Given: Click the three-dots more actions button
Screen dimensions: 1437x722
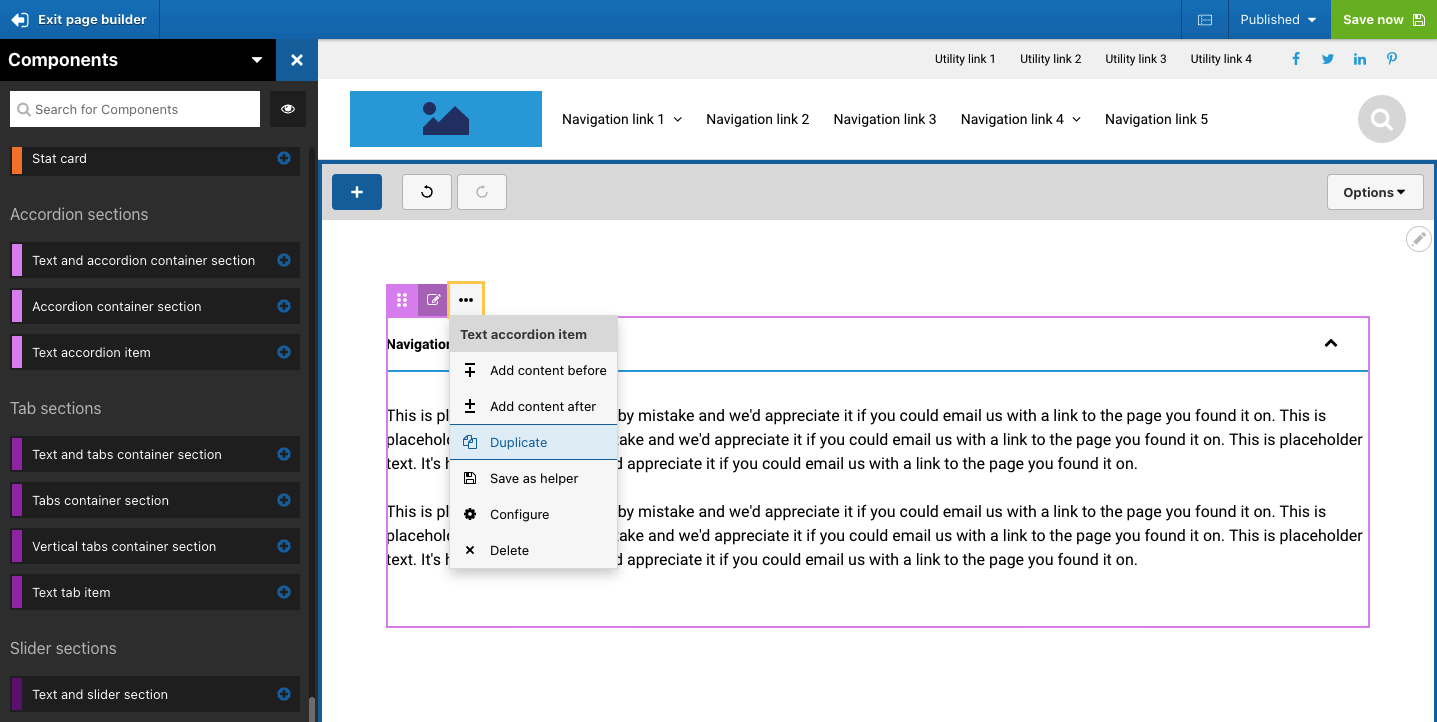Looking at the screenshot, I should click(x=466, y=300).
